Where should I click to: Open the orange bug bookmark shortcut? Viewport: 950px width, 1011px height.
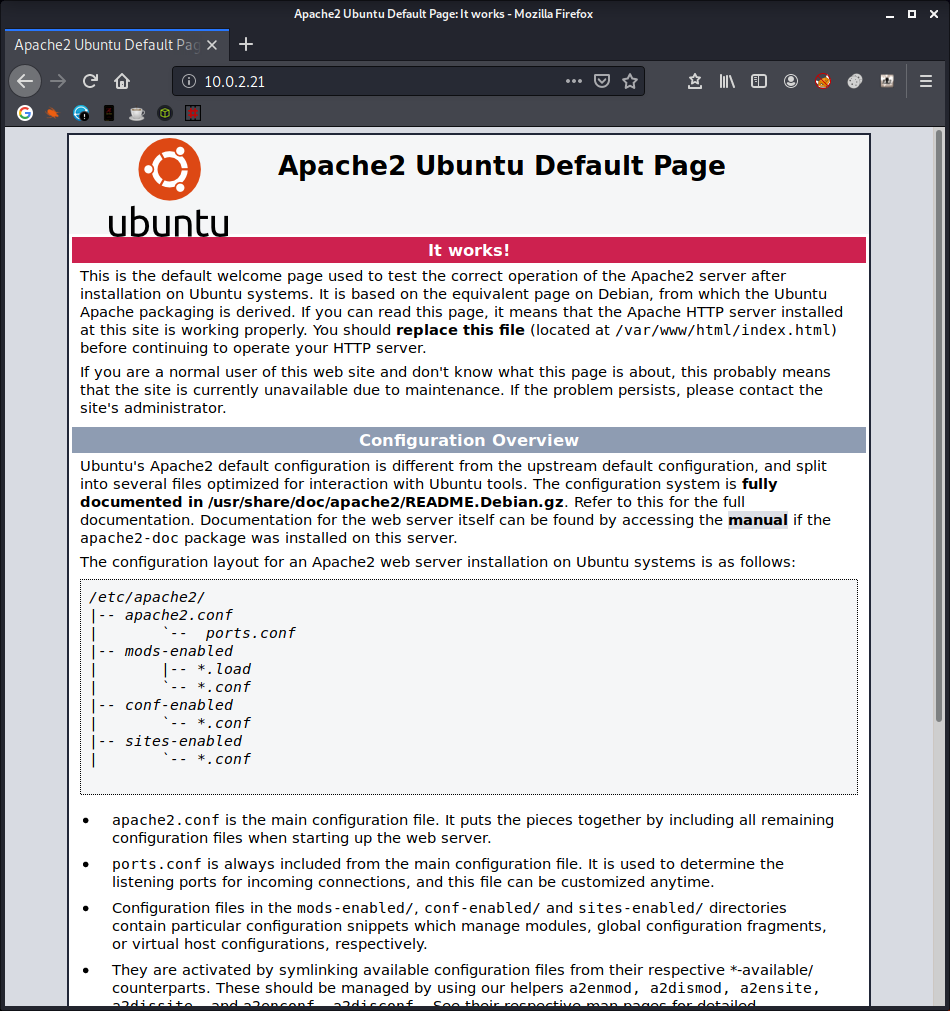tap(52, 113)
